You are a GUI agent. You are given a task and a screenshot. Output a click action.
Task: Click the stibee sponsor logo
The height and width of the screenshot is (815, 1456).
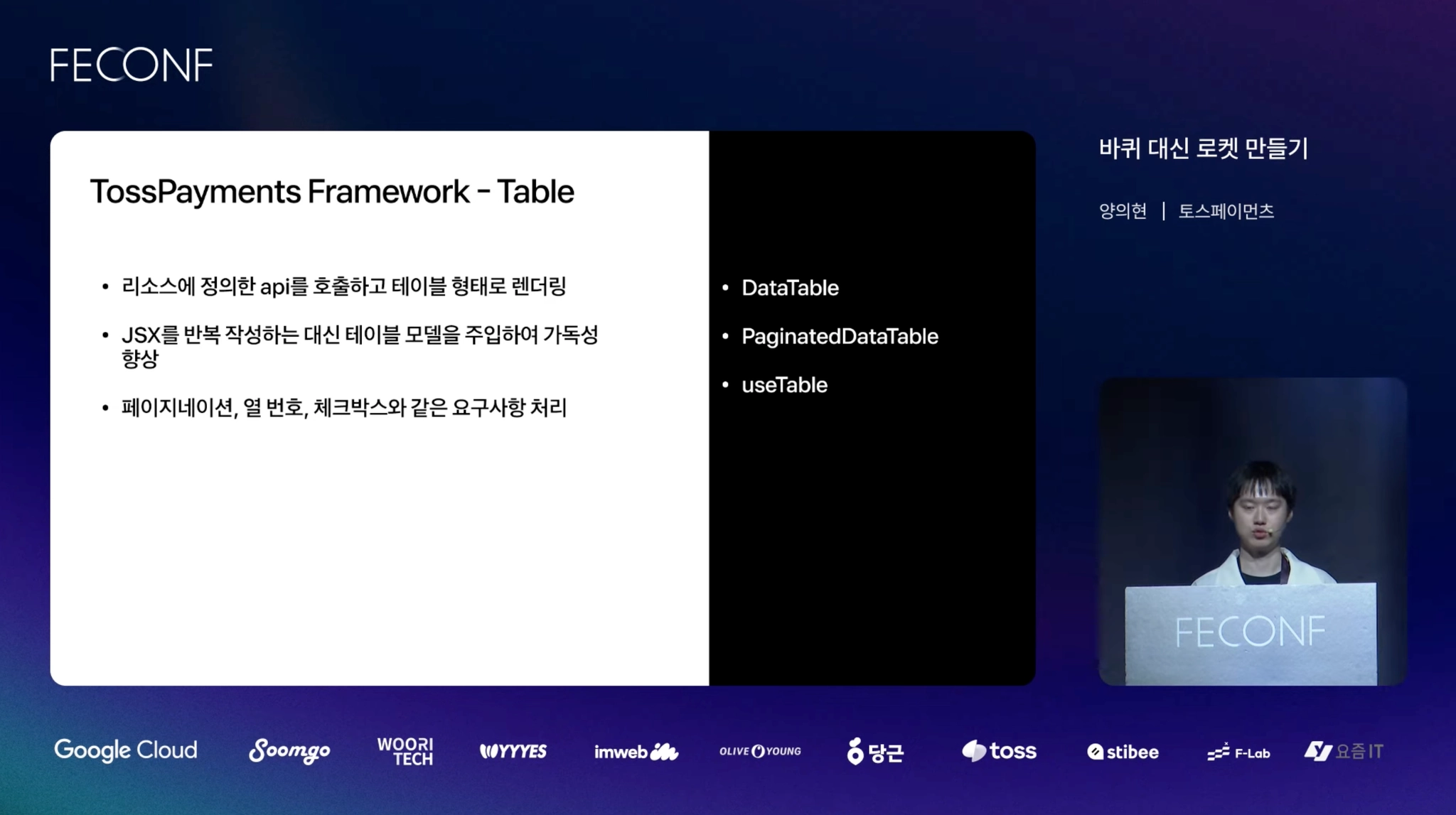pos(1123,752)
